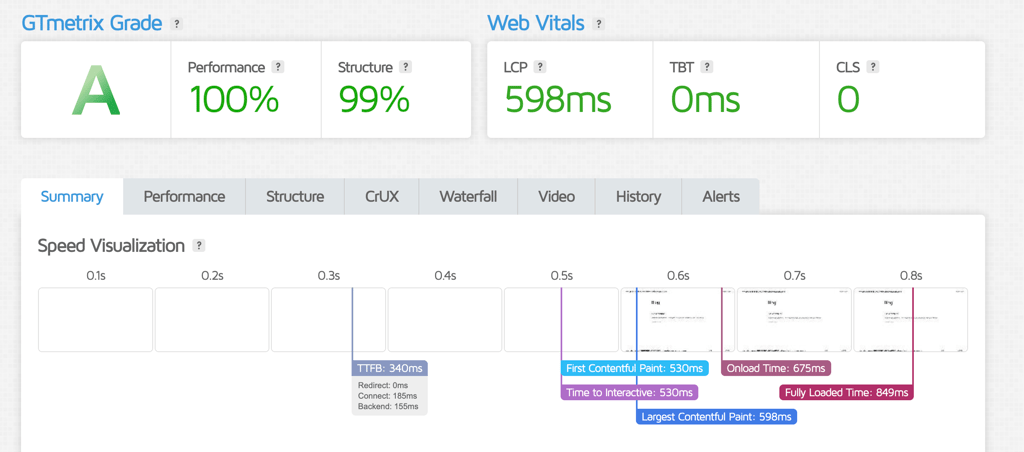Switch to the Performance tab

pyautogui.click(x=184, y=197)
